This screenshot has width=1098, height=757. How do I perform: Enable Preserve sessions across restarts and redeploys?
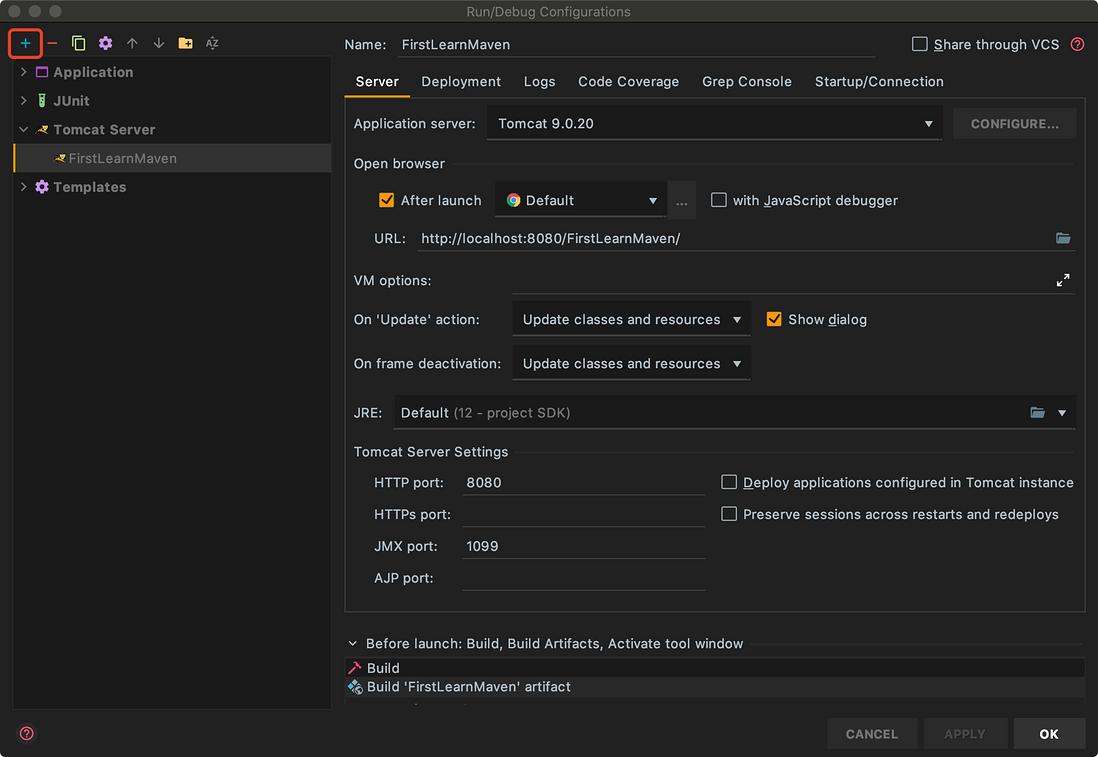coord(729,514)
